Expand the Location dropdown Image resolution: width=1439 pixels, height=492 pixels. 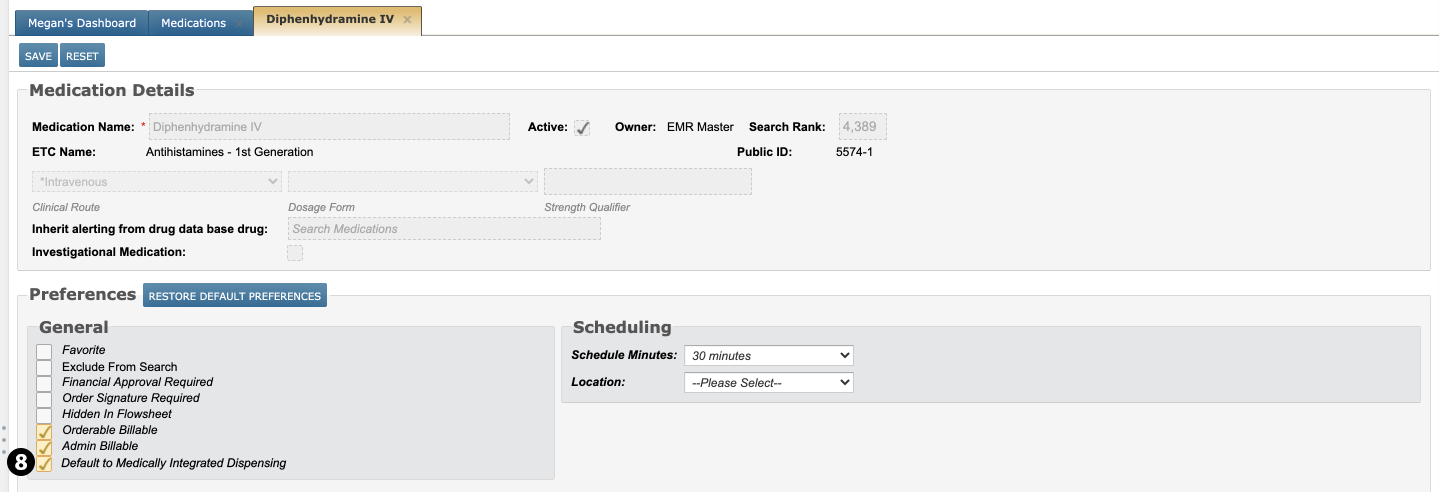point(767,383)
